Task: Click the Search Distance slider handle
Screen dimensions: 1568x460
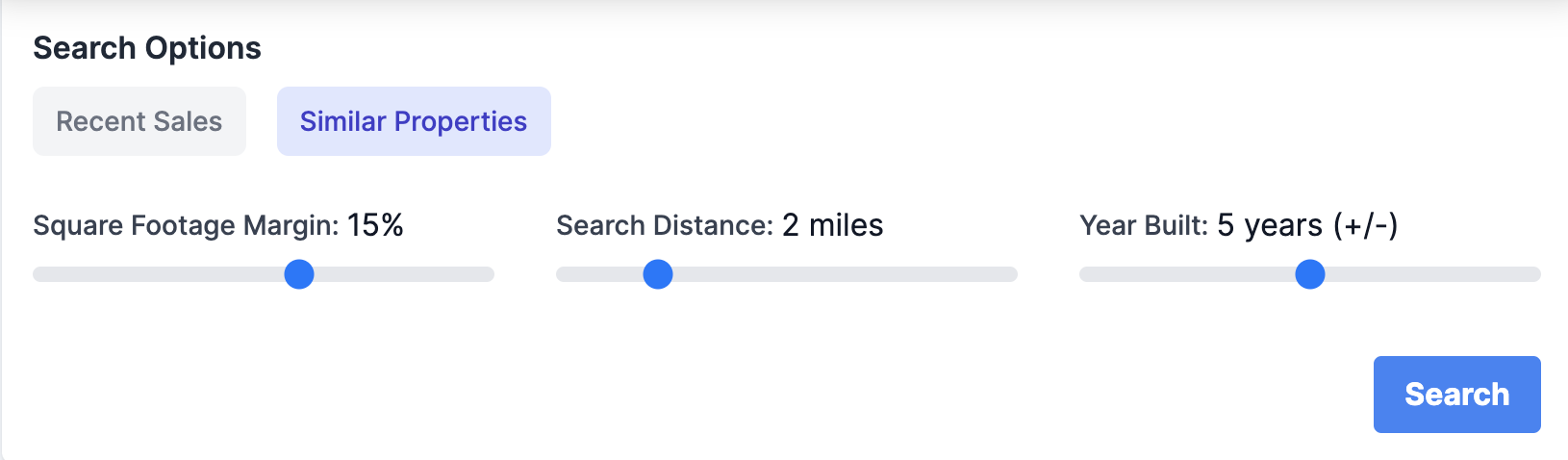Action: tap(658, 274)
